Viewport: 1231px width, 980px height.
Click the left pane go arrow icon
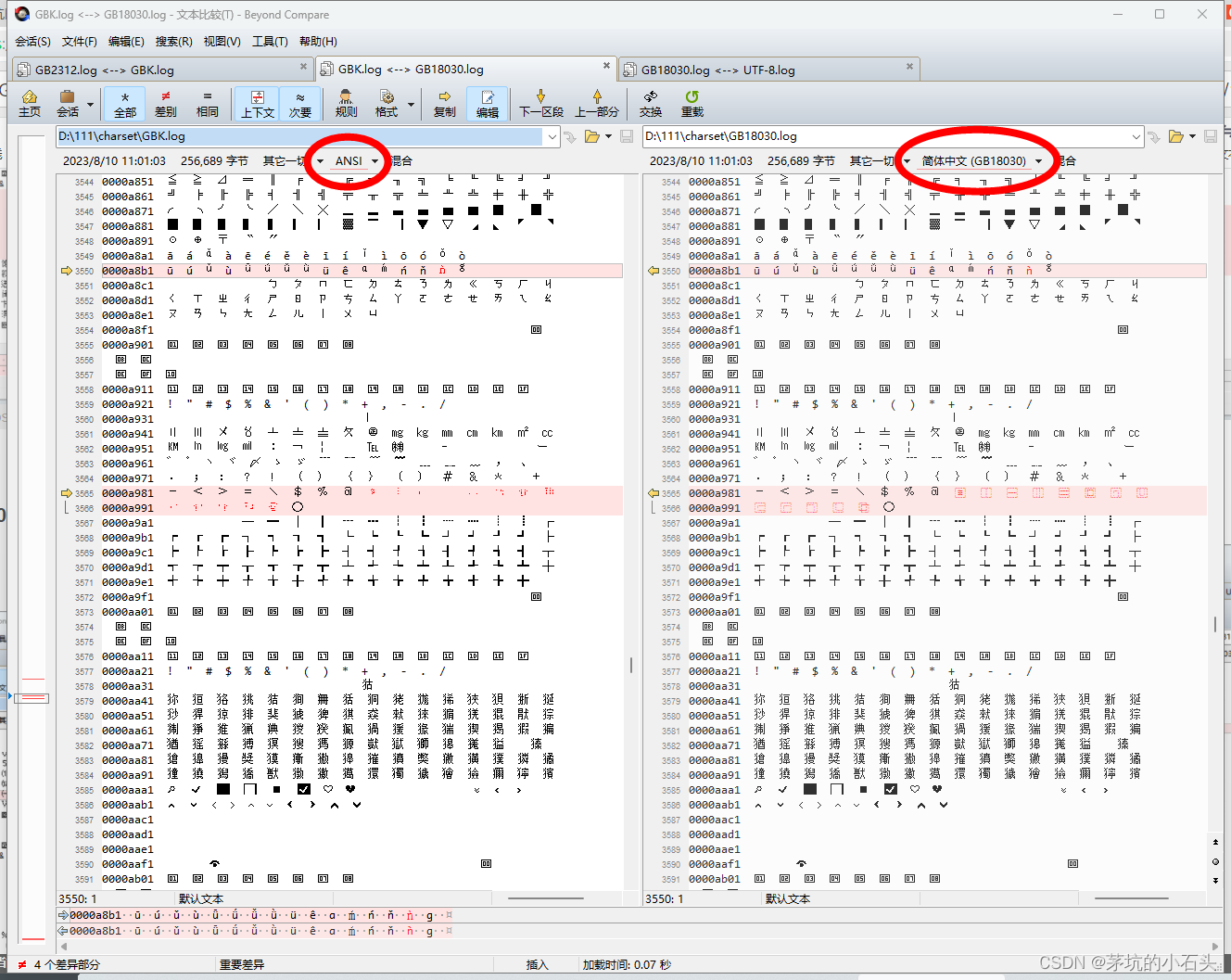570,137
